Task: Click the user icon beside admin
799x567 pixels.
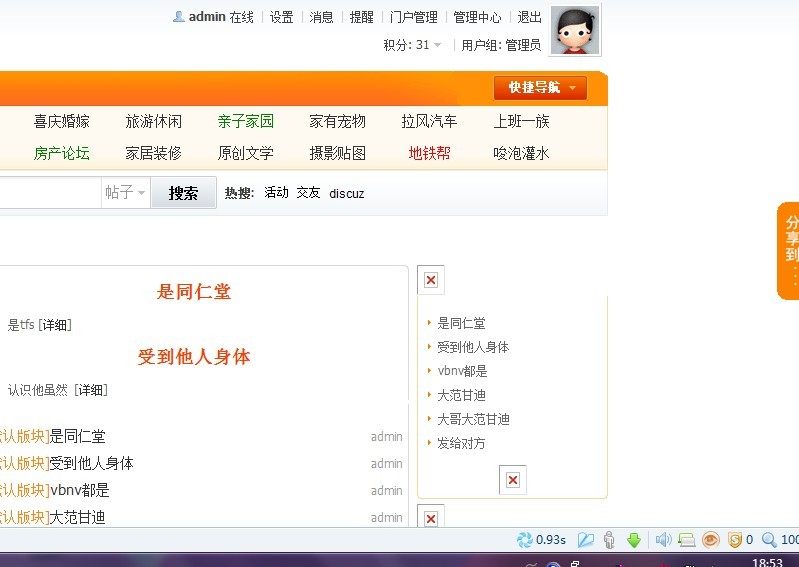Action: click(179, 17)
